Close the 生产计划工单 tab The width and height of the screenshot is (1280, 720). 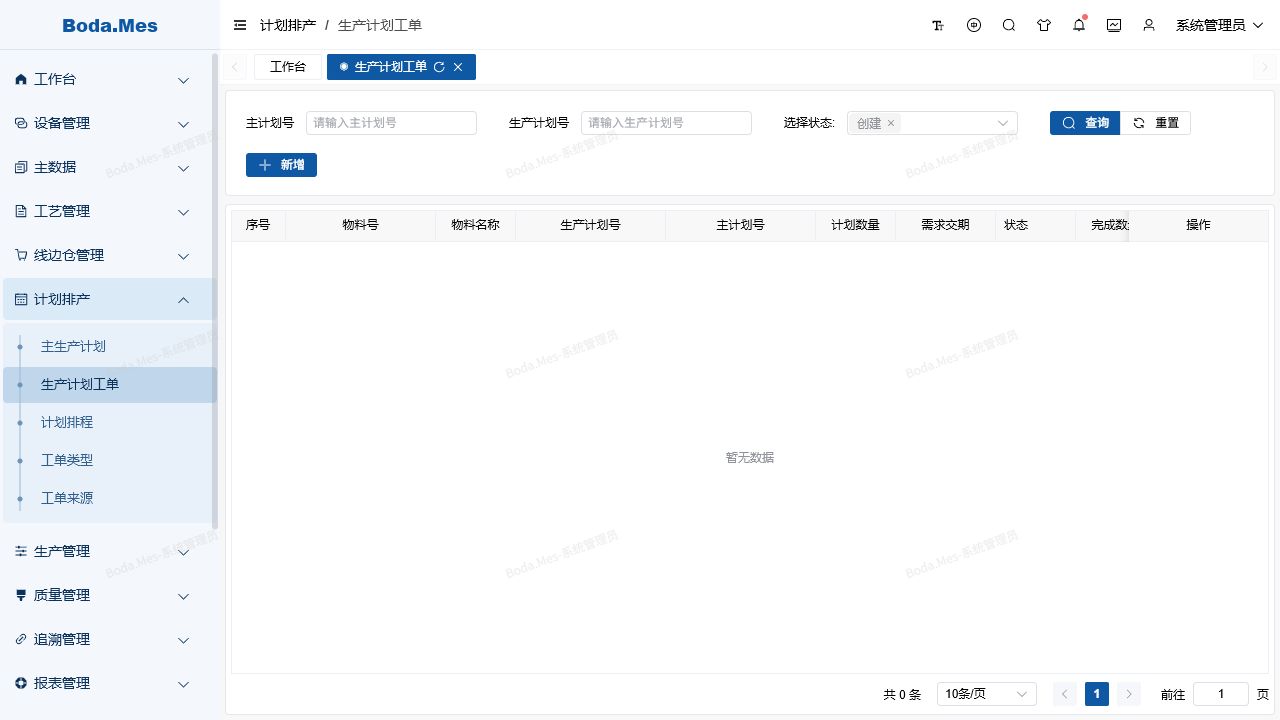pyautogui.click(x=458, y=67)
